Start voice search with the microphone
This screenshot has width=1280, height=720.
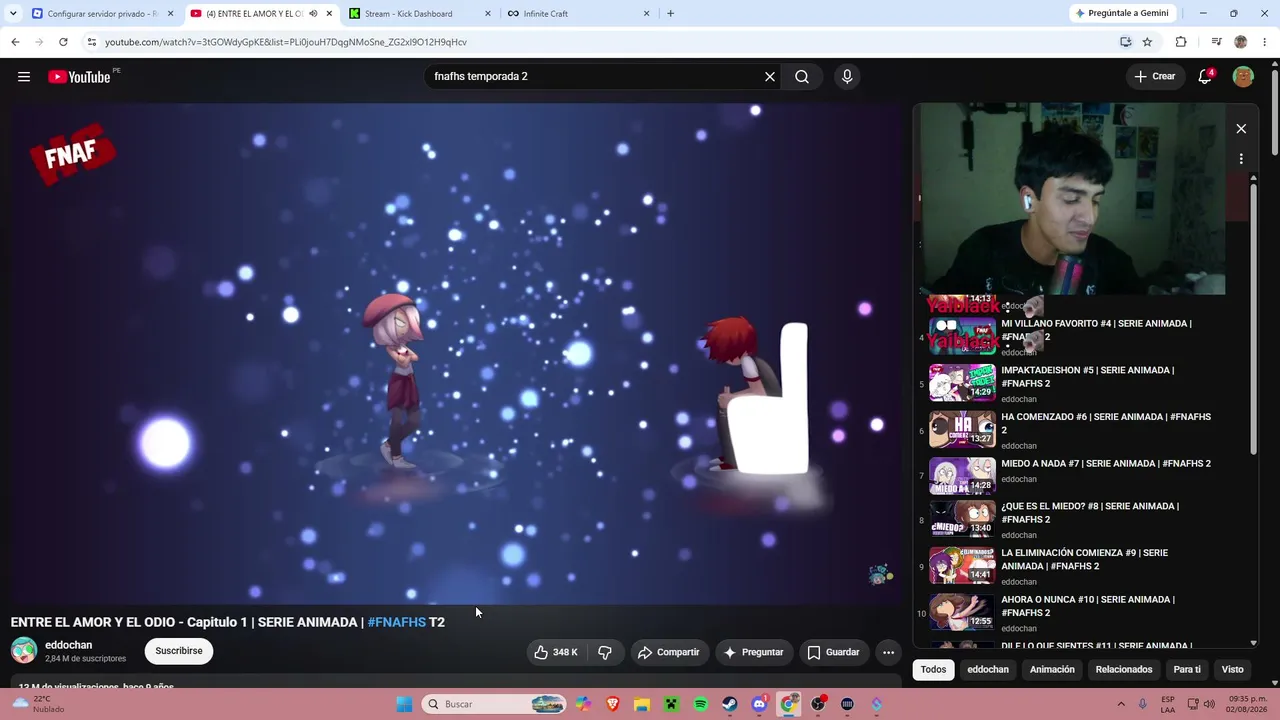(847, 77)
